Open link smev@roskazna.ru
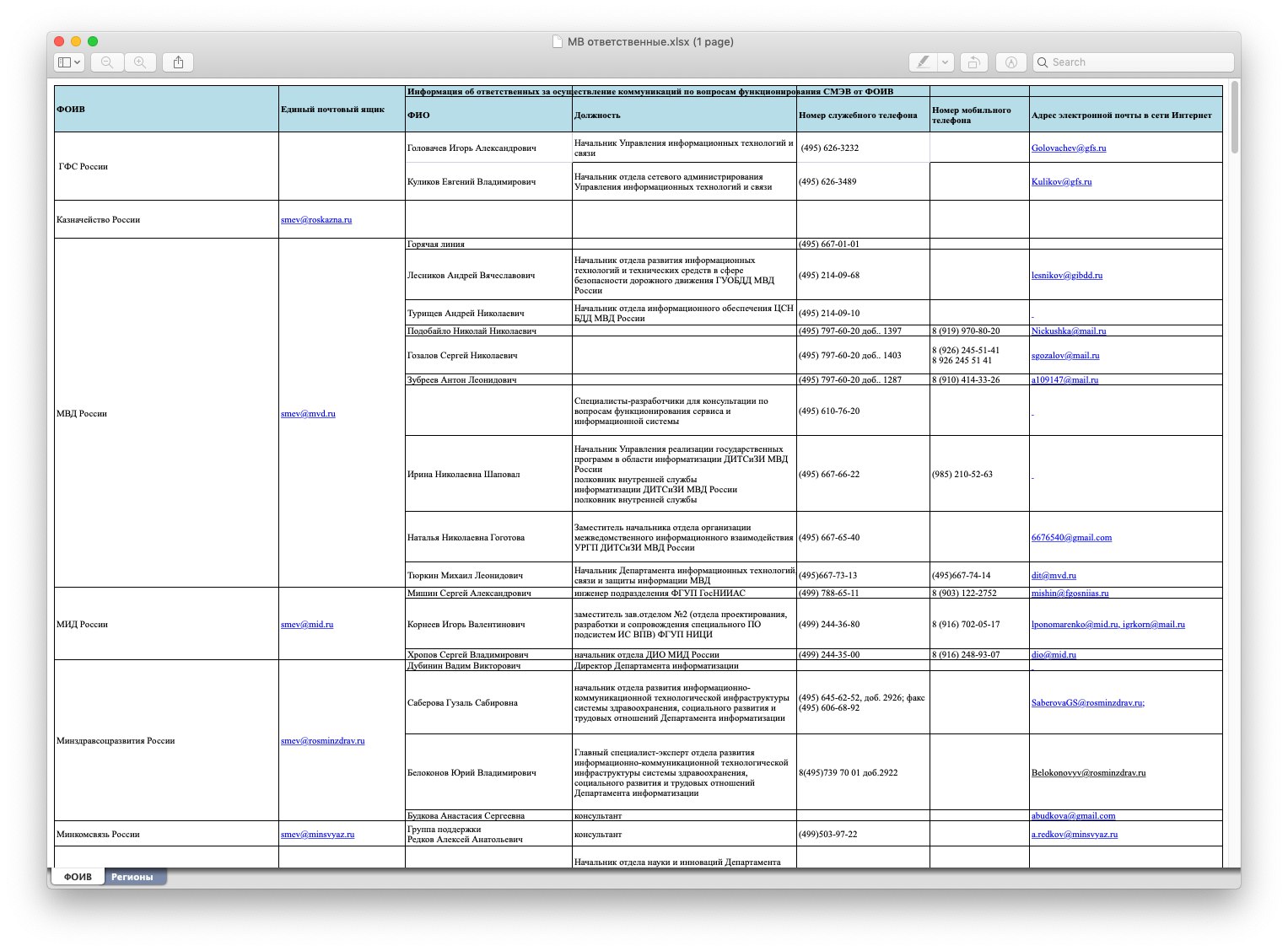Viewport: 1288px width, 951px height. [316, 219]
